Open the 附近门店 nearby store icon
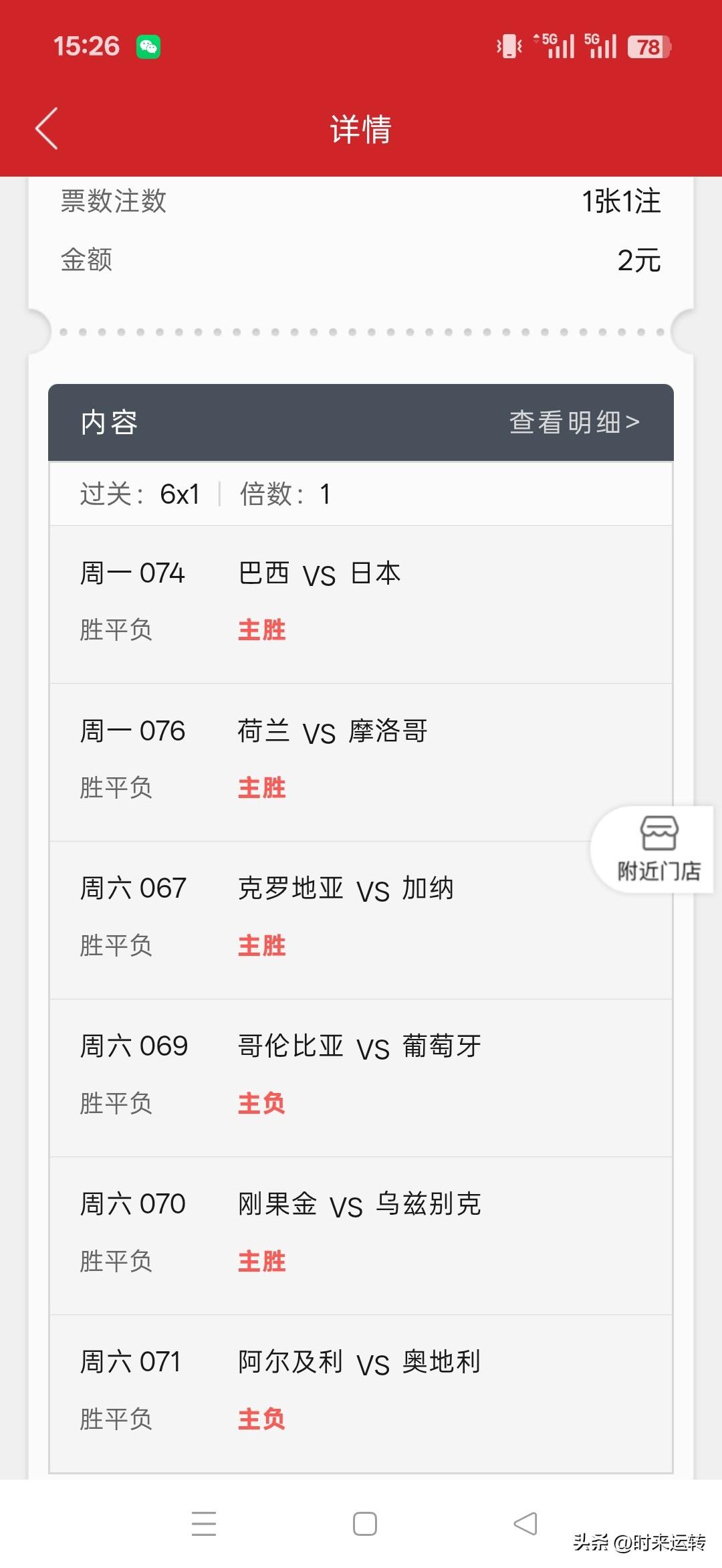 658,849
